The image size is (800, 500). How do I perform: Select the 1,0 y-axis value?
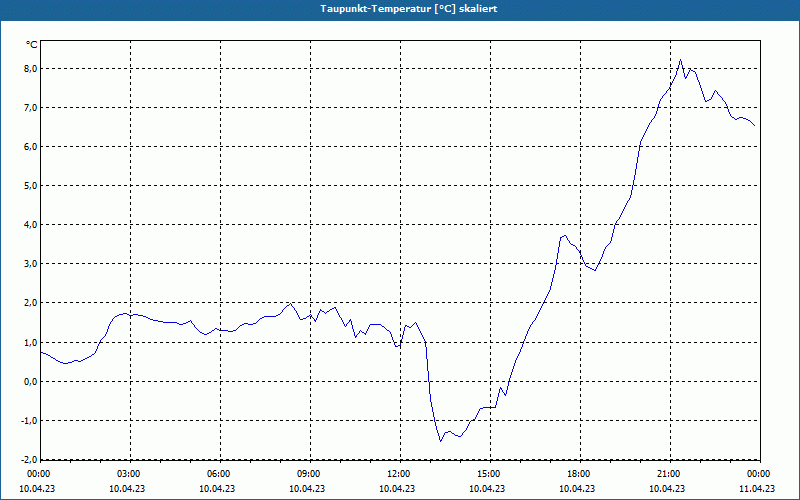[x=31, y=342]
